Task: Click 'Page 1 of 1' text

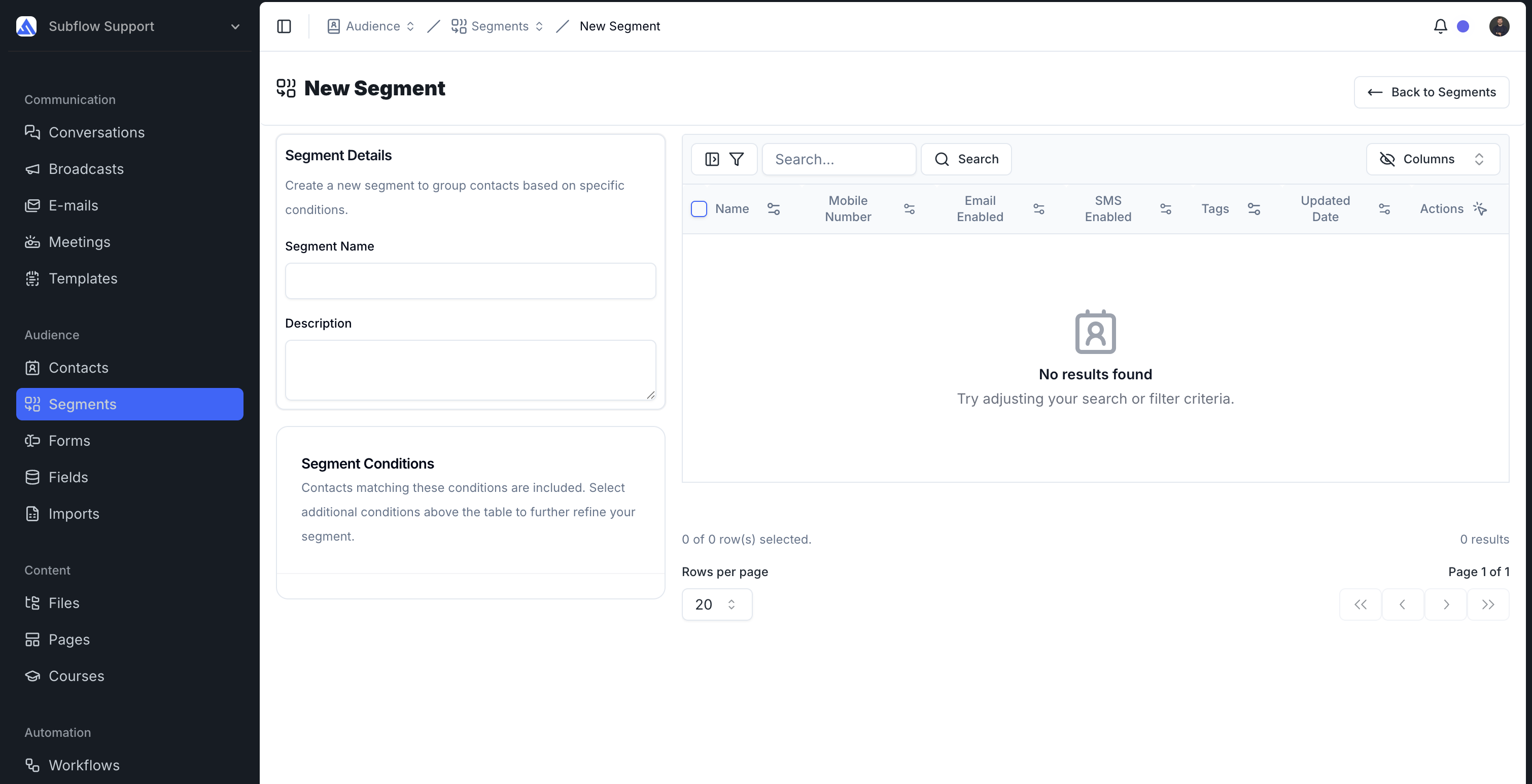Action: coord(1478,572)
